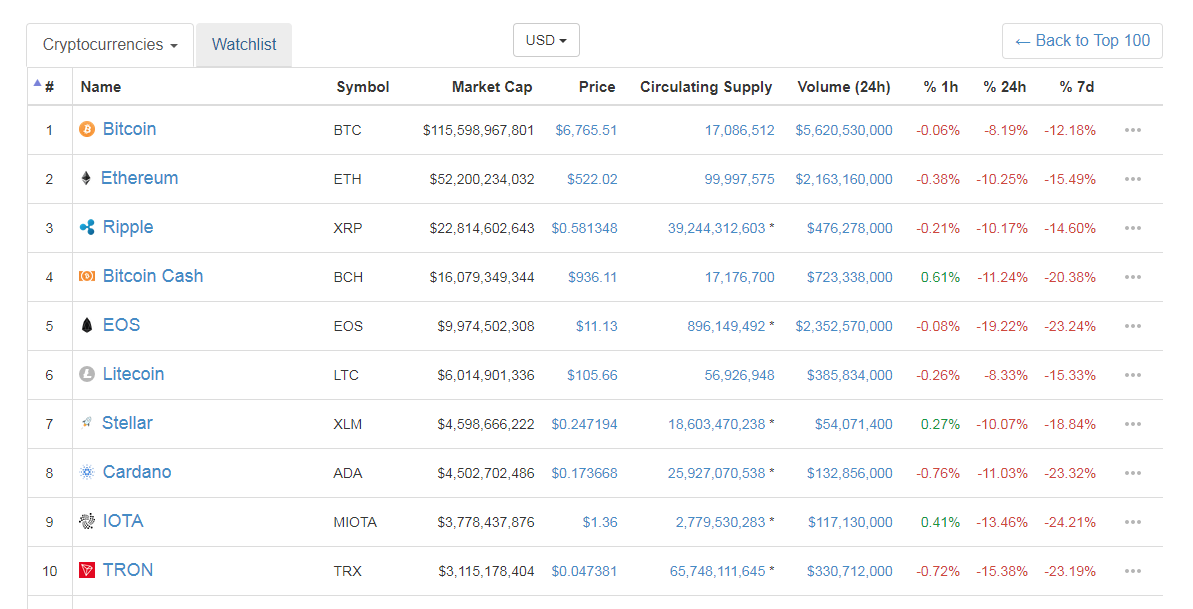Click the Bitcoin Cash logo icon
Image resolution: width=1193 pixels, height=609 pixels.
87,276
